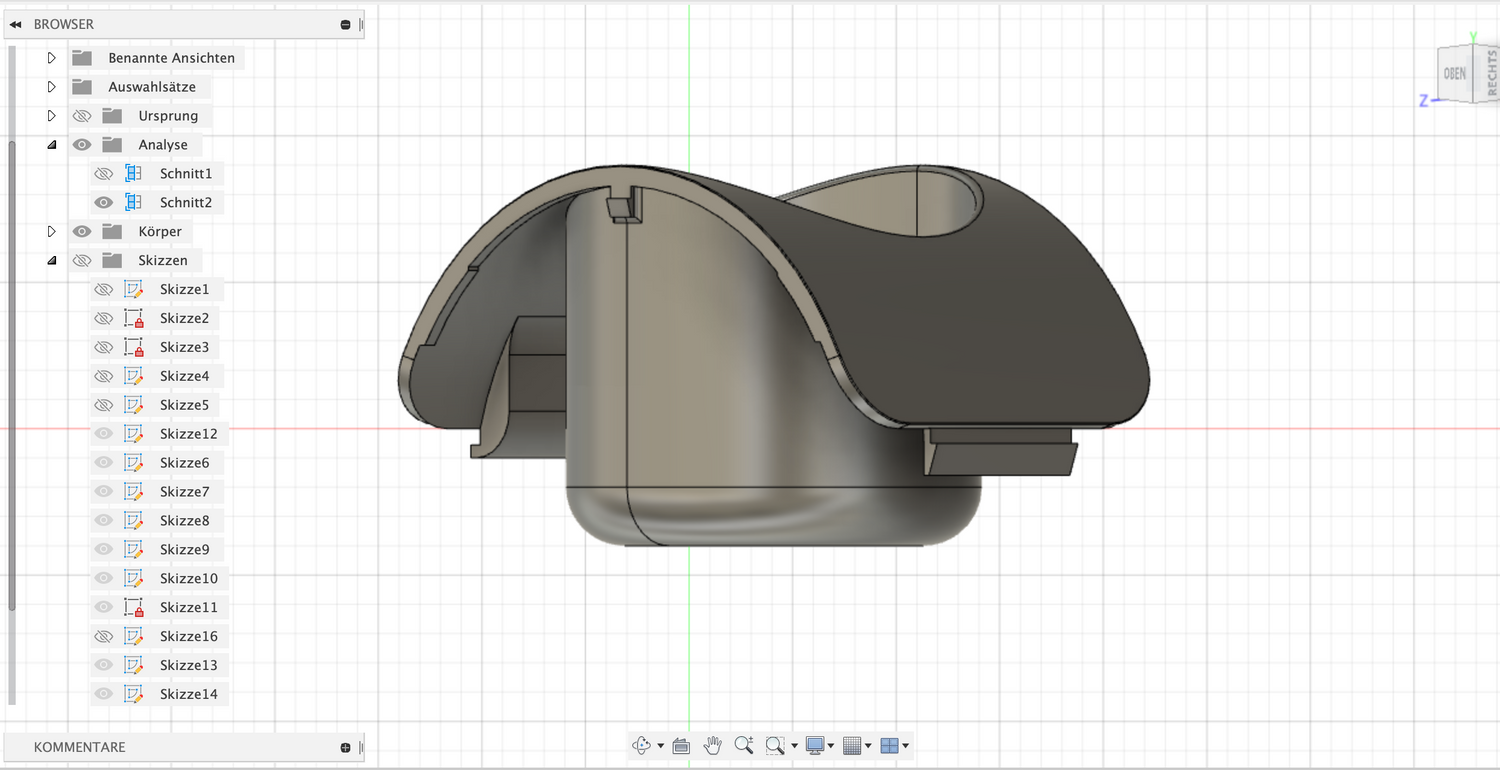Hide Schnitt2 using its eye icon
Viewport: 1500px width, 770px height.
point(103,203)
